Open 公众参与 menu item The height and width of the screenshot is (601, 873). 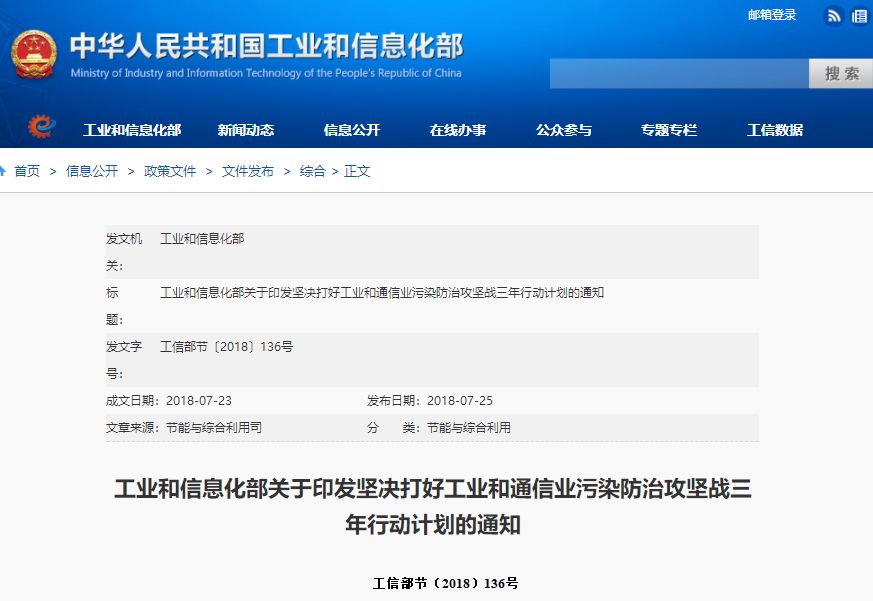563,130
